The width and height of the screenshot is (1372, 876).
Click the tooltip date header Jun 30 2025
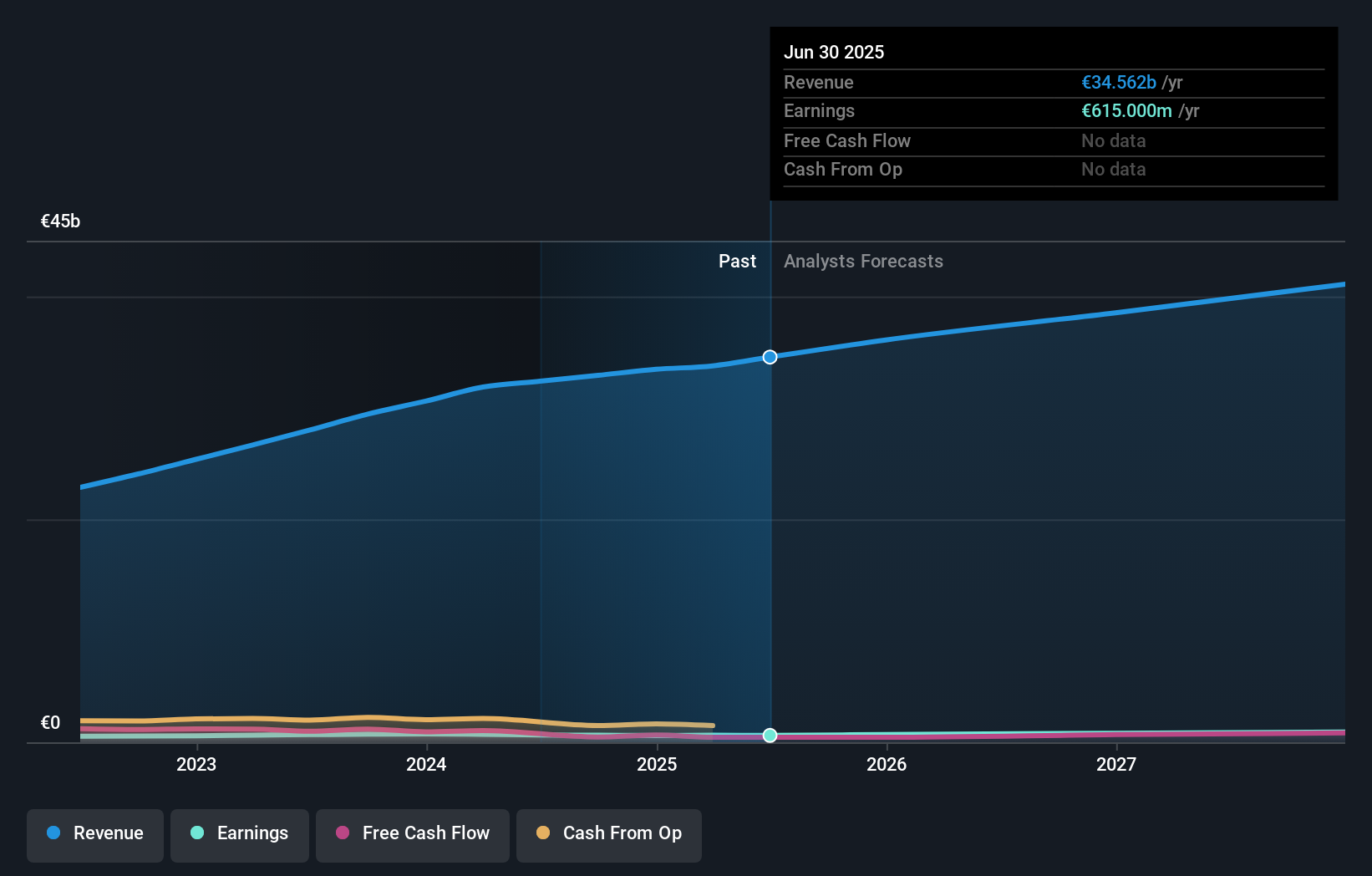[834, 52]
